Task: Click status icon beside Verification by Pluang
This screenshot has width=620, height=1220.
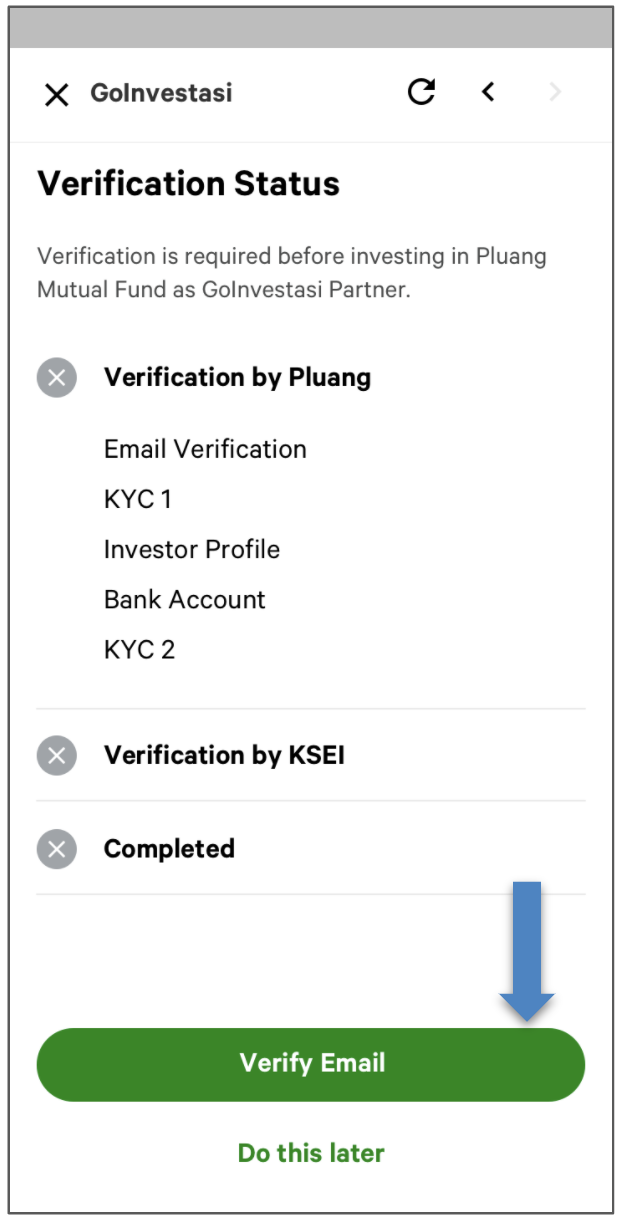Action: (57, 378)
